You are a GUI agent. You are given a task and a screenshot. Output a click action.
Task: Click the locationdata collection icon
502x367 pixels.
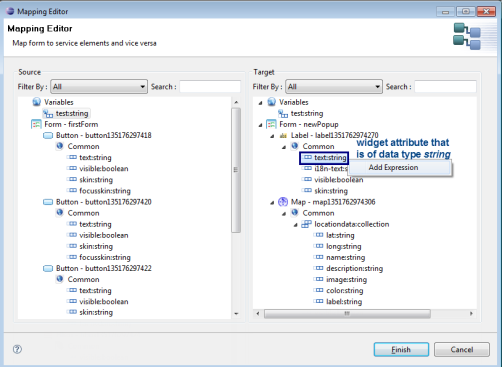(306, 224)
